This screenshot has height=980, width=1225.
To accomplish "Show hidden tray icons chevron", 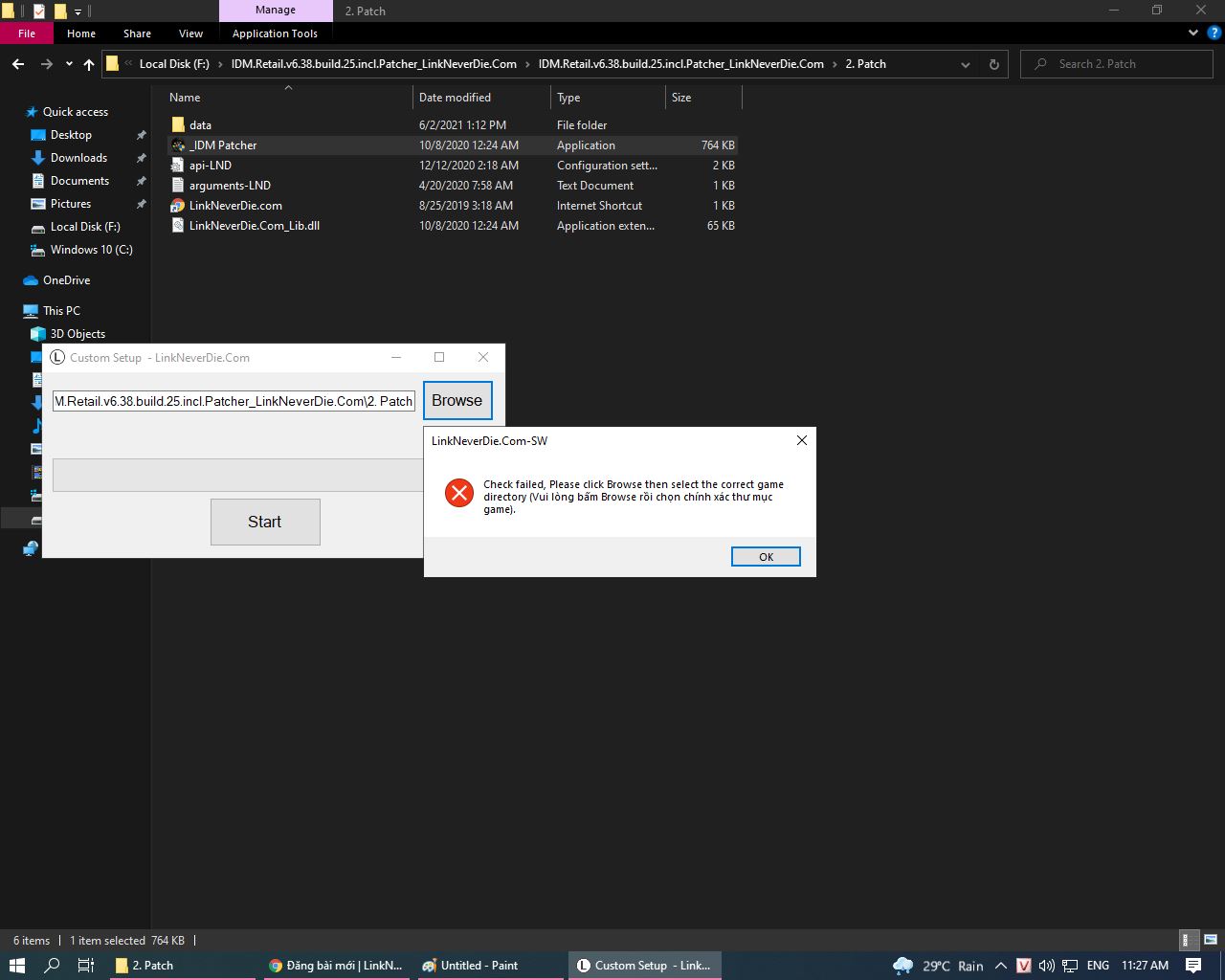I will tap(1001, 966).
